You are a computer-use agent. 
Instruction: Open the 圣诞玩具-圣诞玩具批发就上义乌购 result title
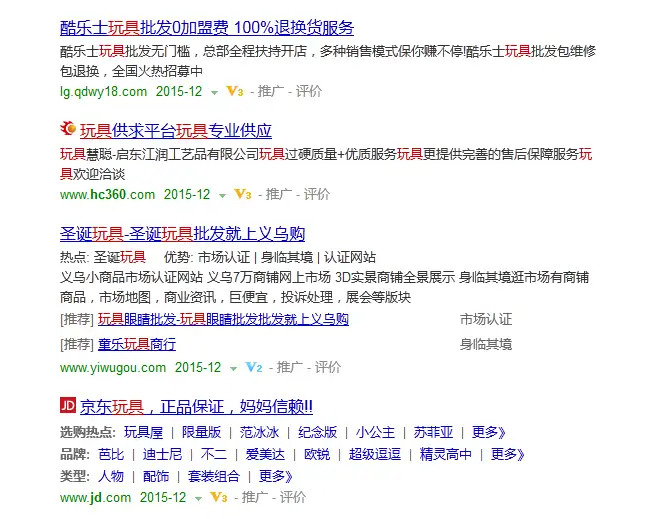pyautogui.click(x=182, y=234)
